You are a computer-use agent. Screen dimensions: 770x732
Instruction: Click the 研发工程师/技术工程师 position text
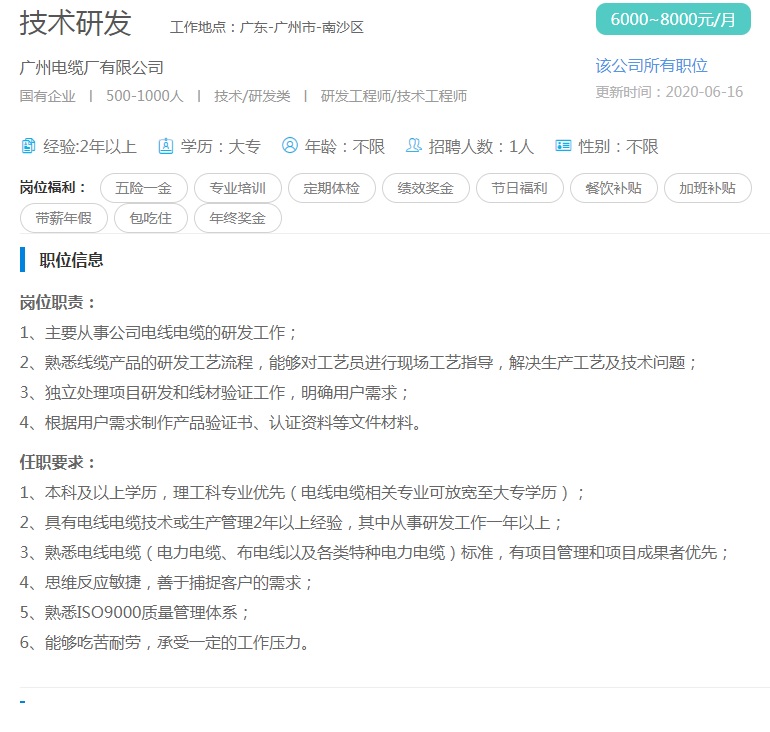click(394, 96)
